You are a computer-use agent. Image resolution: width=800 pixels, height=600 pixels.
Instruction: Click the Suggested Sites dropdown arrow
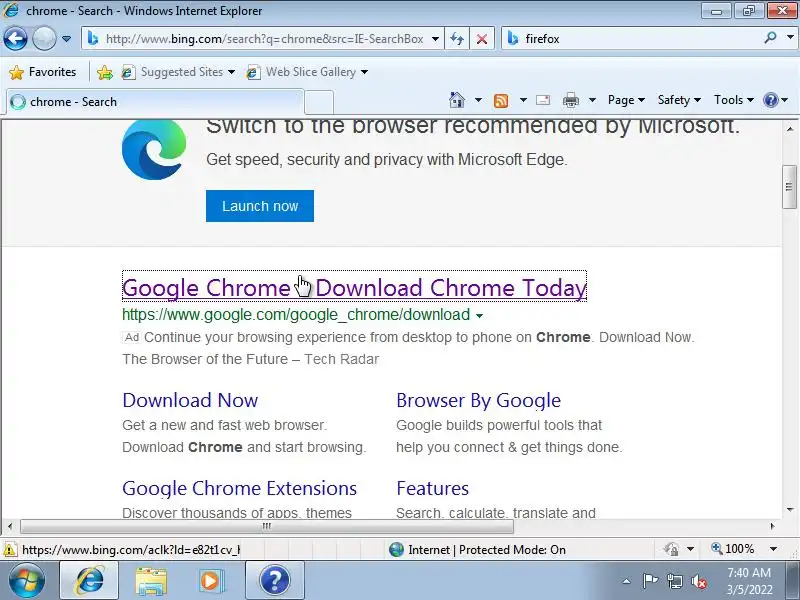coord(231,72)
